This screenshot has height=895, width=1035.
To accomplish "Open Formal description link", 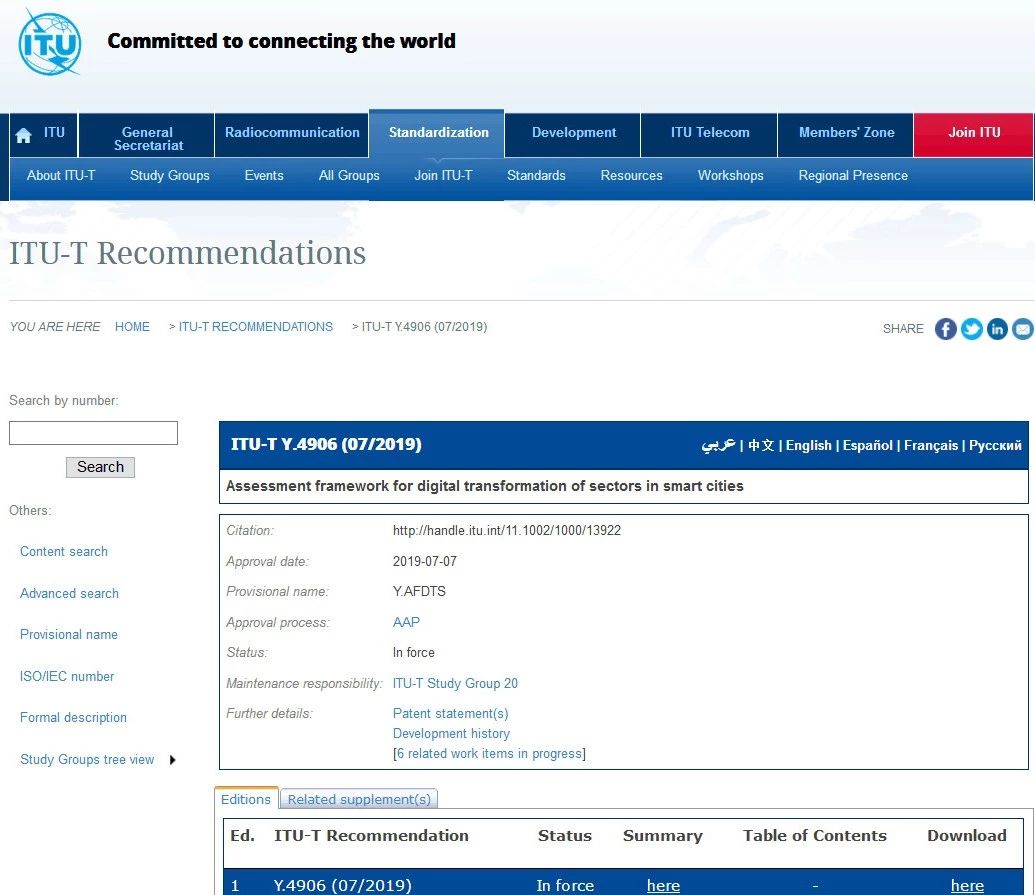I will coord(73,717).
